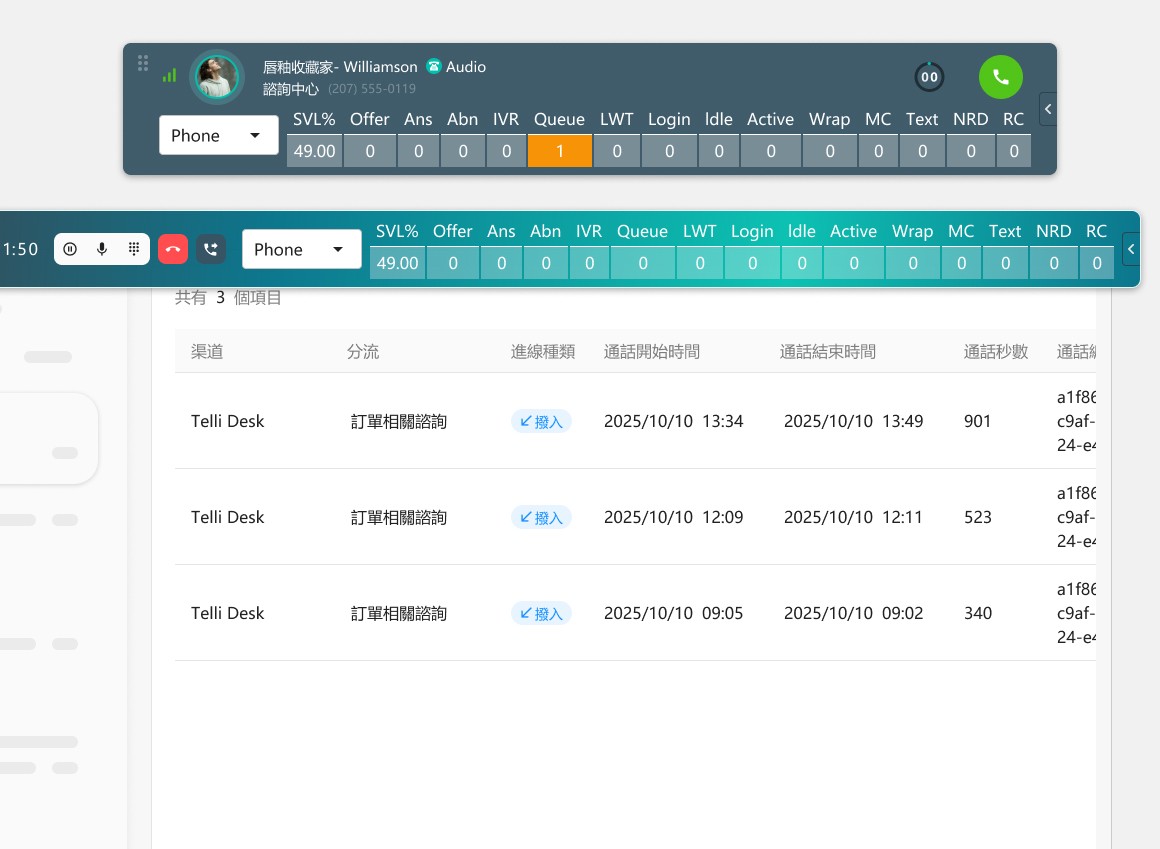The image size is (1160, 849).
Task: Select Telli Desk in the 523 seconds row
Action: pyautogui.click(x=227, y=517)
